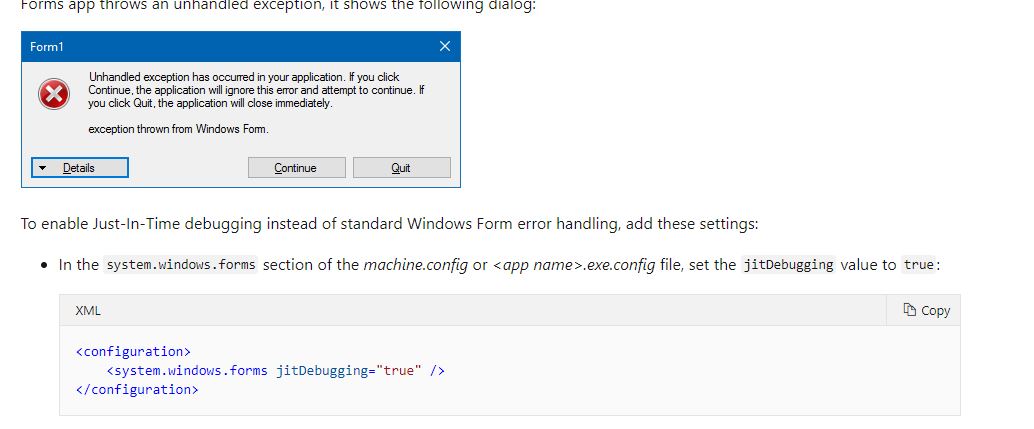The width and height of the screenshot is (1034, 429).
Task: Click the inline jitDebugging code in the bullet
Action: [x=788, y=265]
